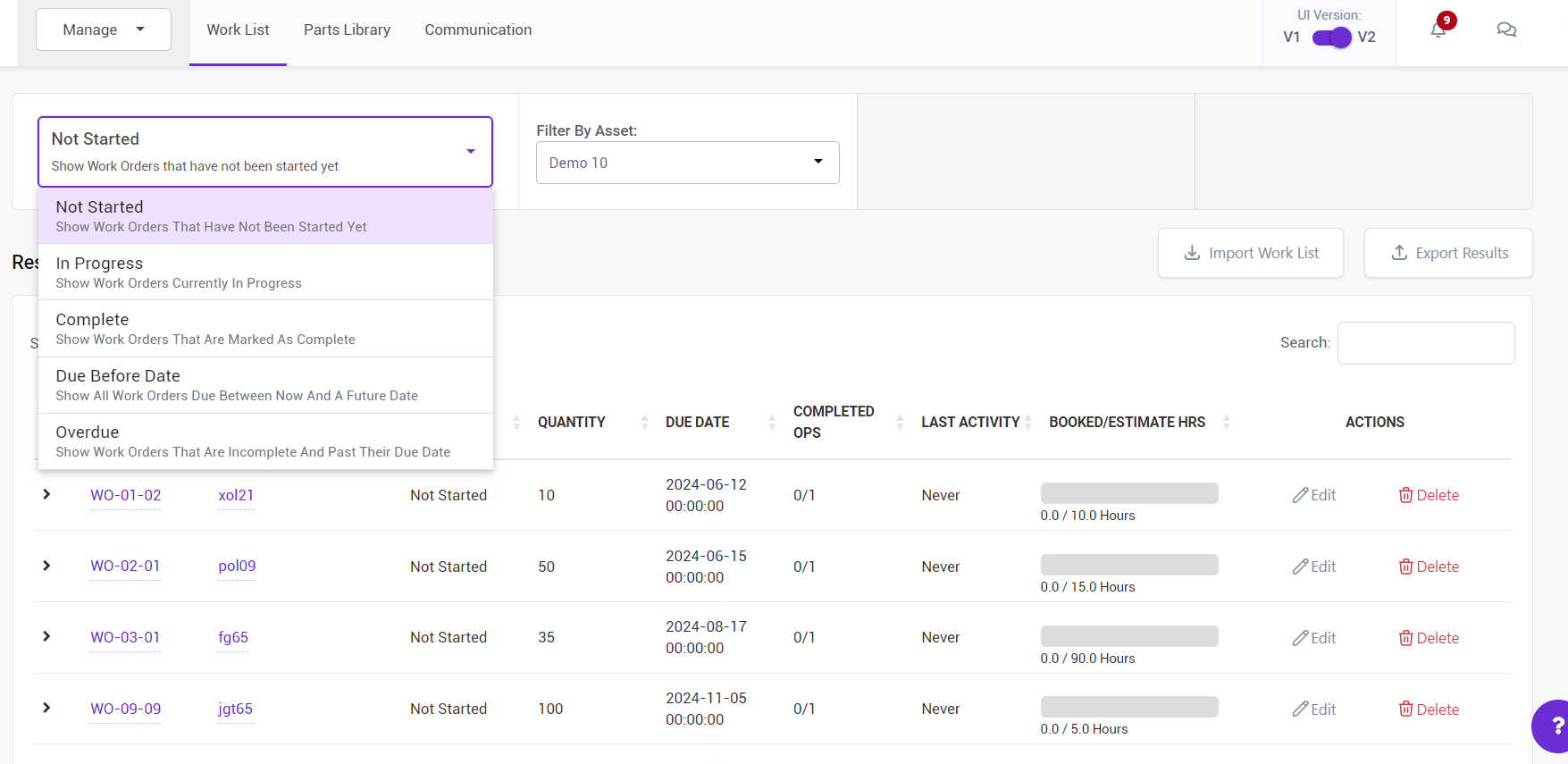Edit work order WO-03-01
Viewport: 1568px width, 764px height.
click(1314, 638)
